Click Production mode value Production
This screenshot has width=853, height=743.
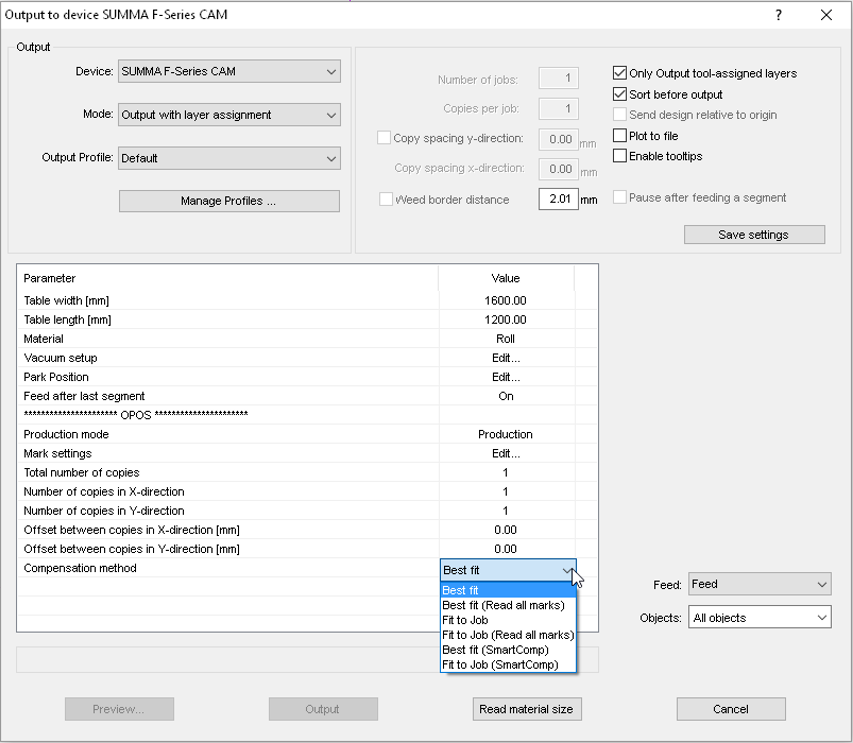505,434
